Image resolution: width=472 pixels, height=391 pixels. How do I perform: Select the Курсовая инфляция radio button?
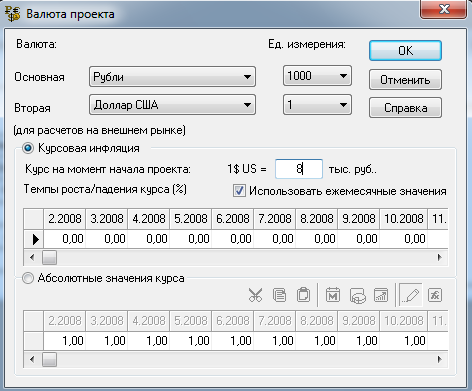28,148
